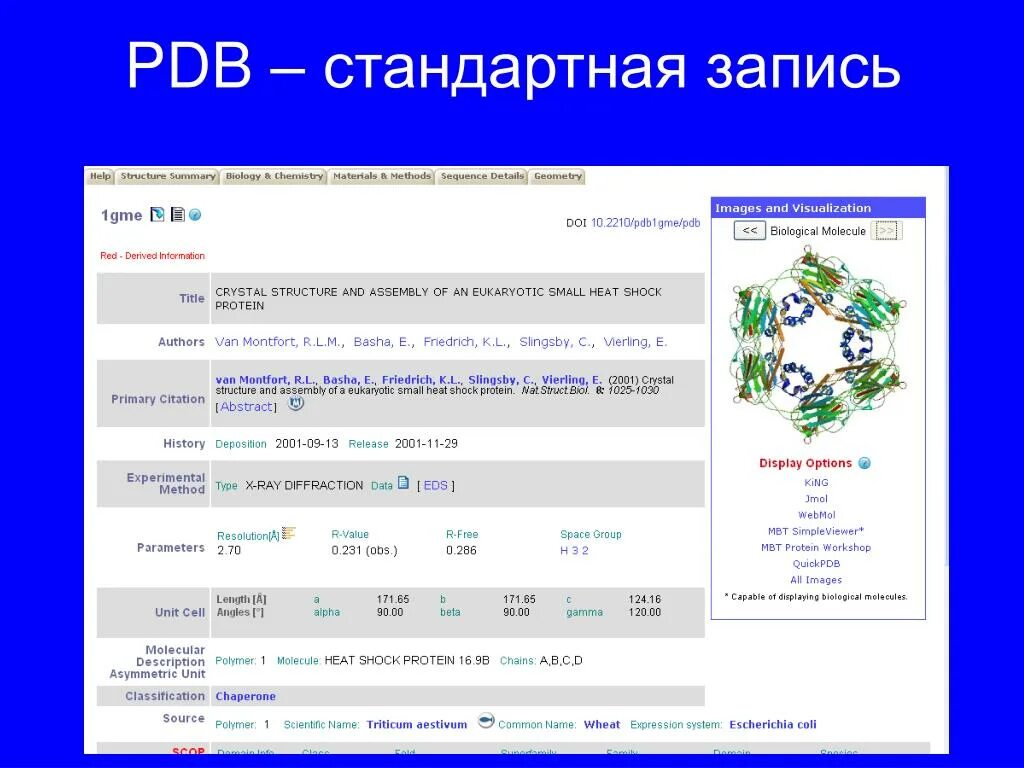
Task: Select the Materials & Methods tab
Action: click(x=381, y=176)
